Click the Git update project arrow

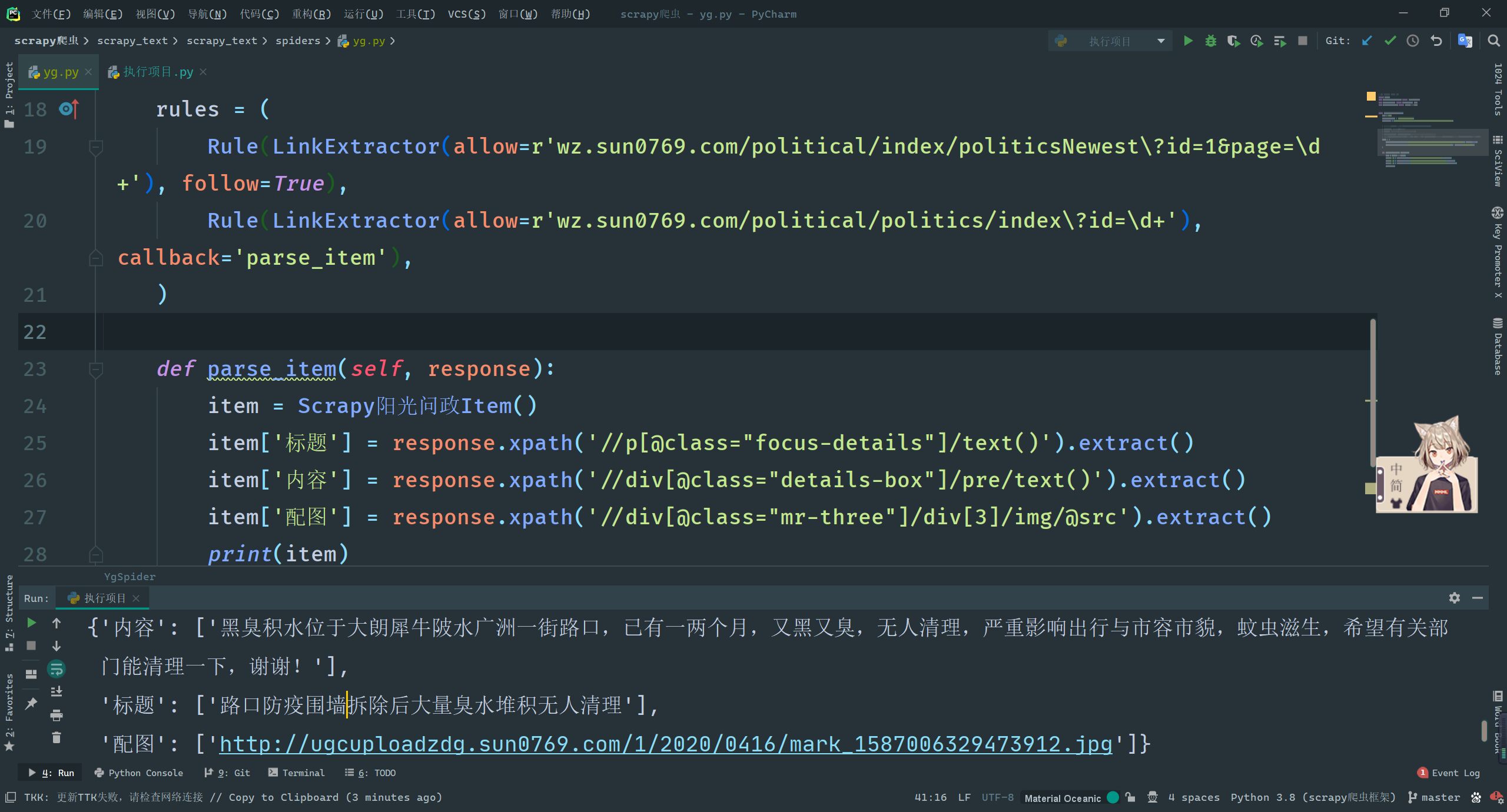coord(1367,41)
